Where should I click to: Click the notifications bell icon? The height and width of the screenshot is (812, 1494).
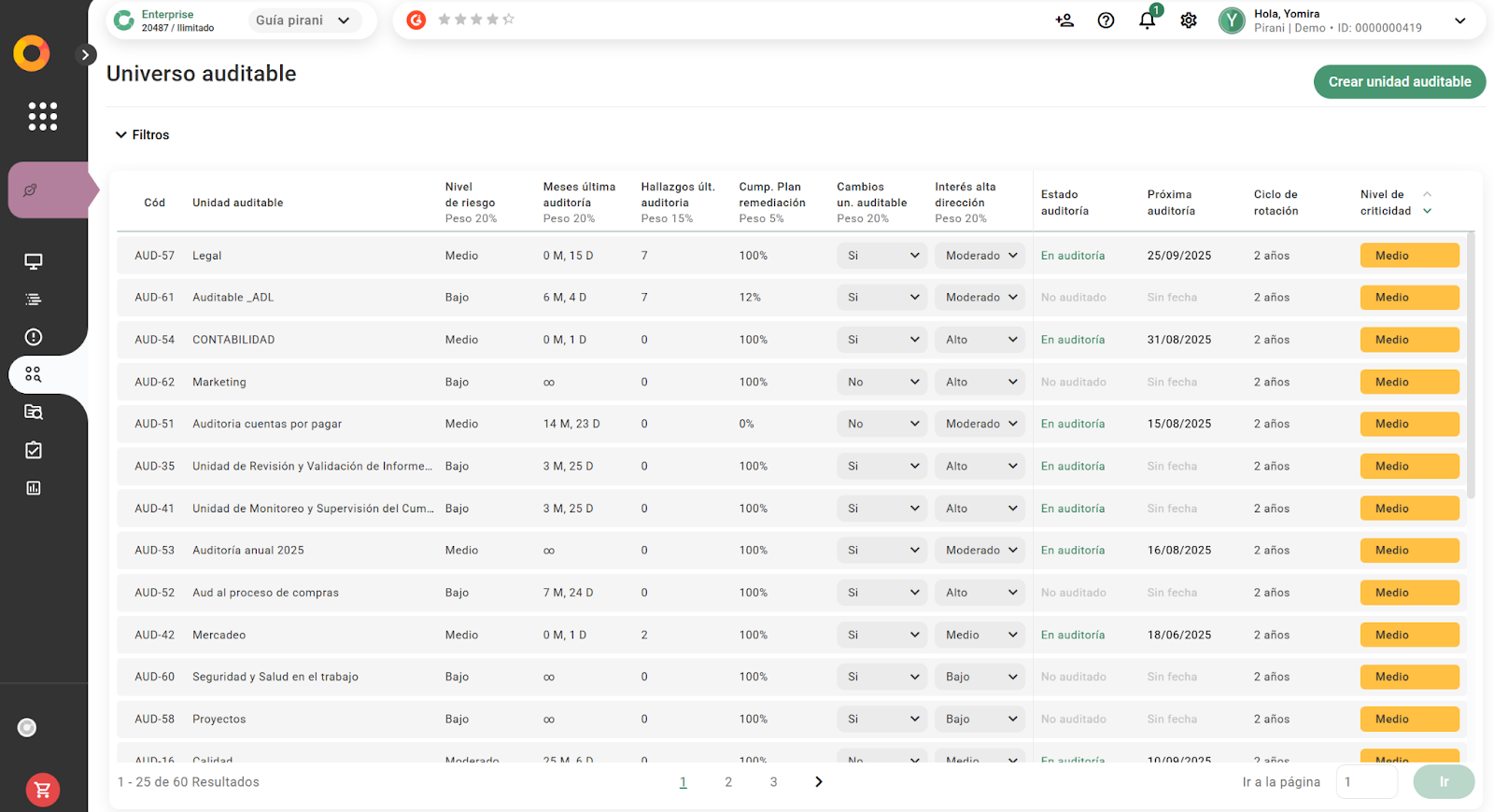(1147, 21)
